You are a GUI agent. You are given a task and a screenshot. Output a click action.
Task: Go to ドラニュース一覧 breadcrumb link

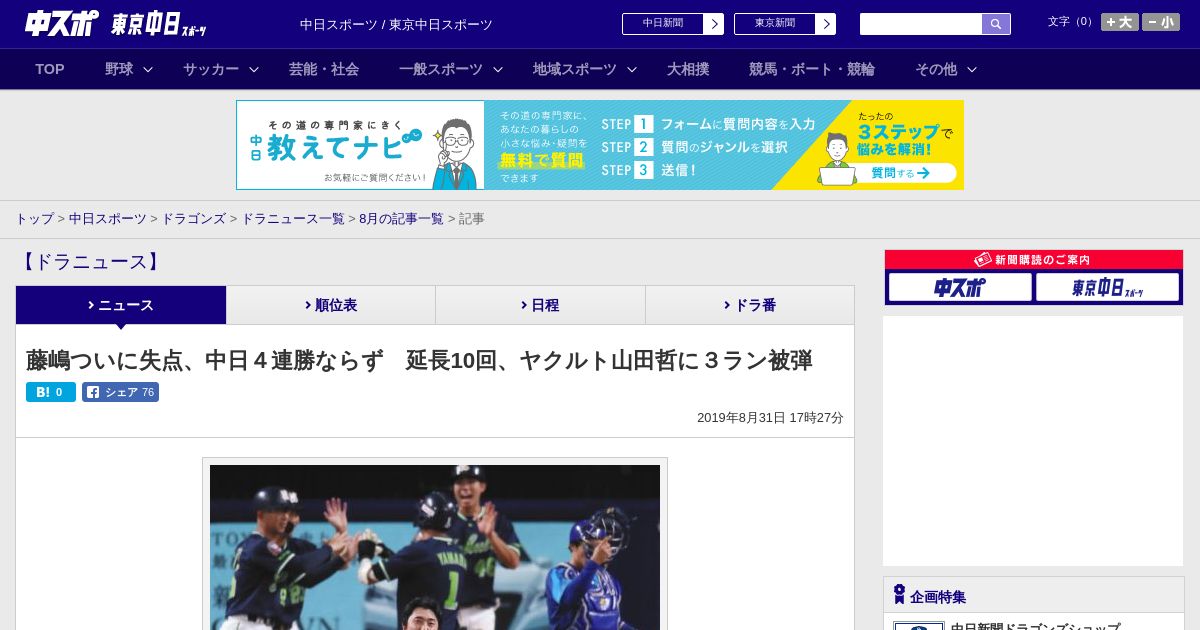[x=293, y=219]
